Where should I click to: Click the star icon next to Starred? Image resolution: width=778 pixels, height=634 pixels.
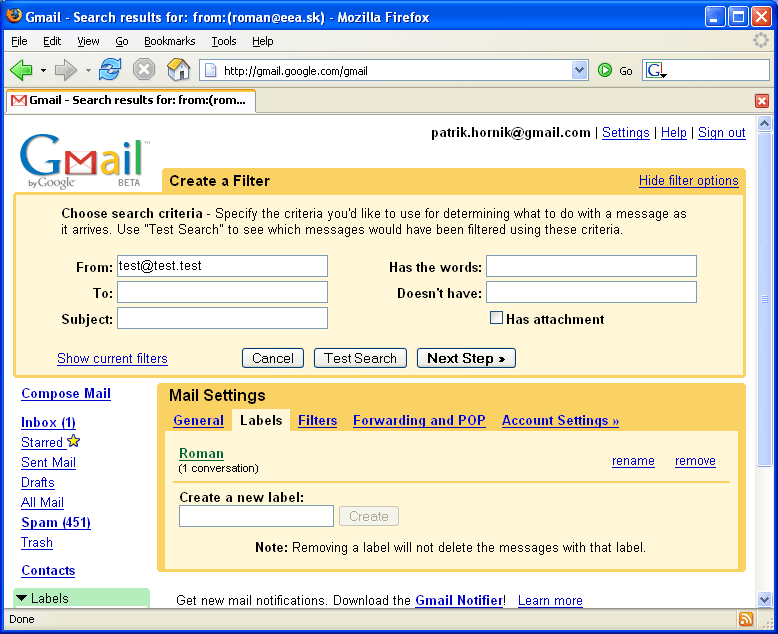point(74,442)
